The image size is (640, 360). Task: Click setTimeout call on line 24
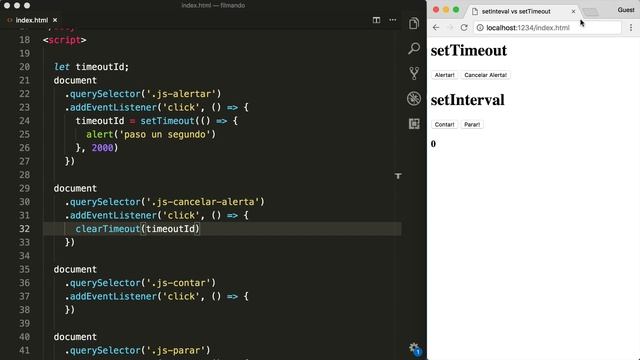click(167, 121)
